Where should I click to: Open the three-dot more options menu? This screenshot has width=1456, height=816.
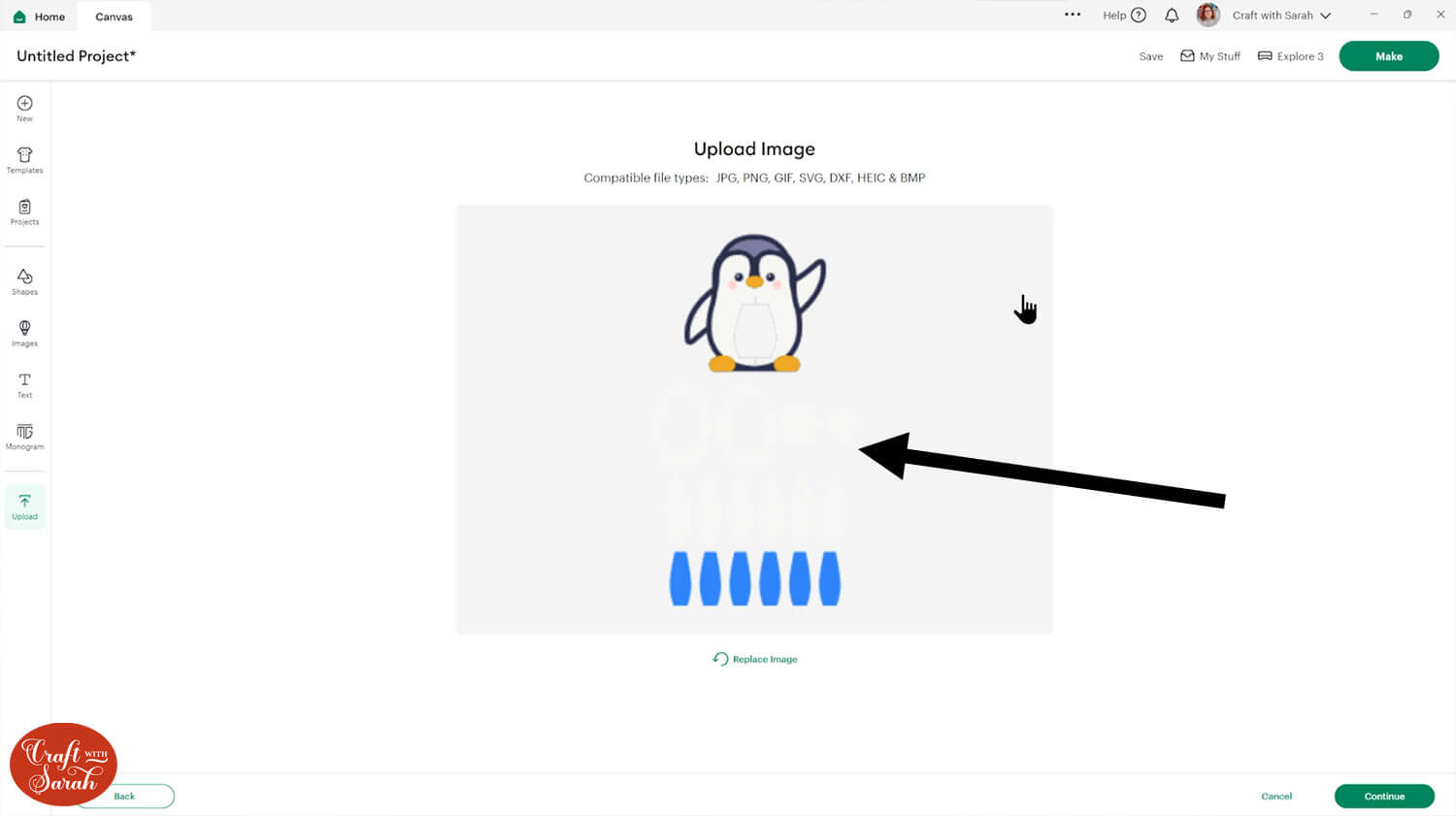pos(1073,15)
